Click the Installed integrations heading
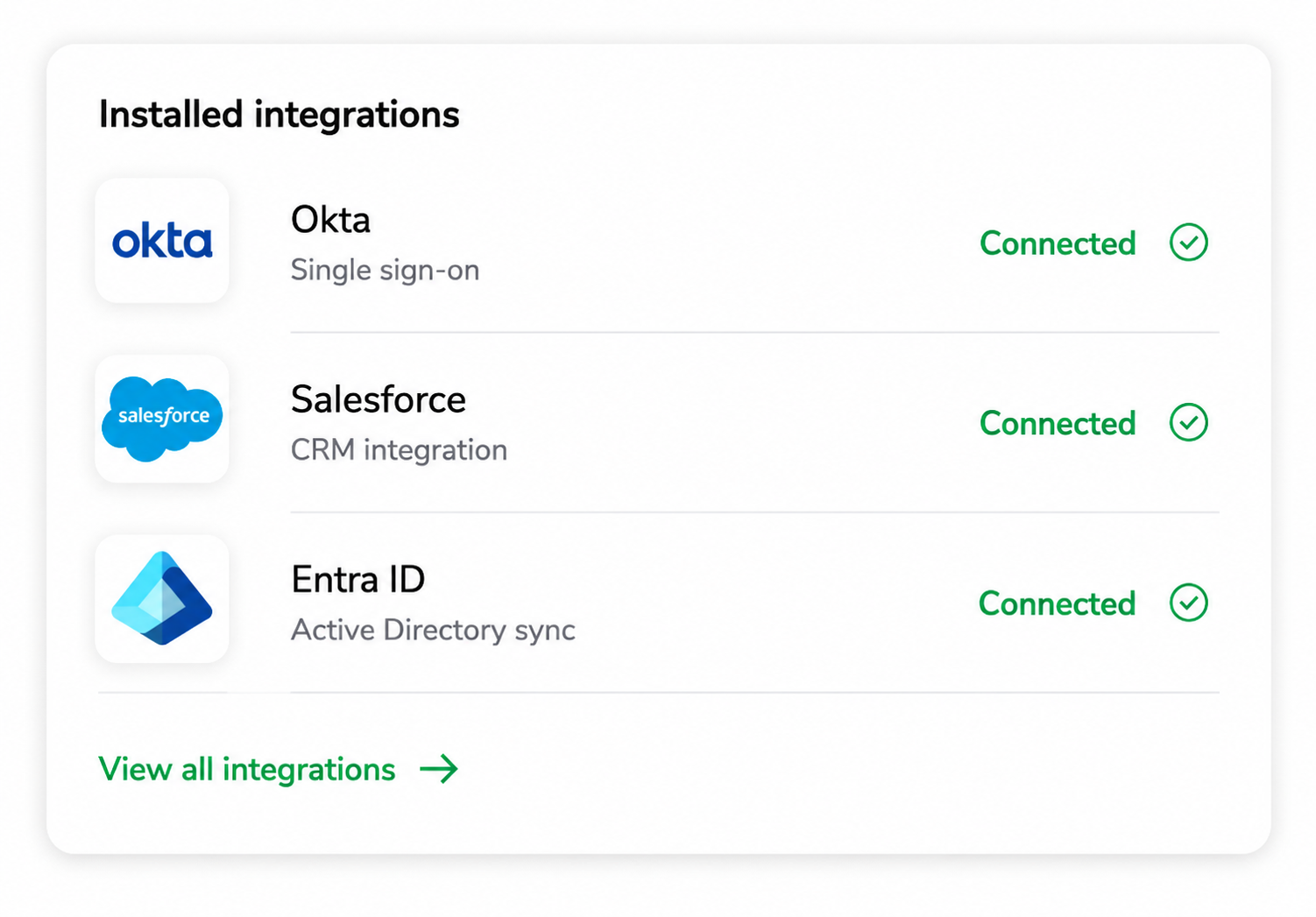This screenshot has height=917, width=1316. click(x=279, y=115)
